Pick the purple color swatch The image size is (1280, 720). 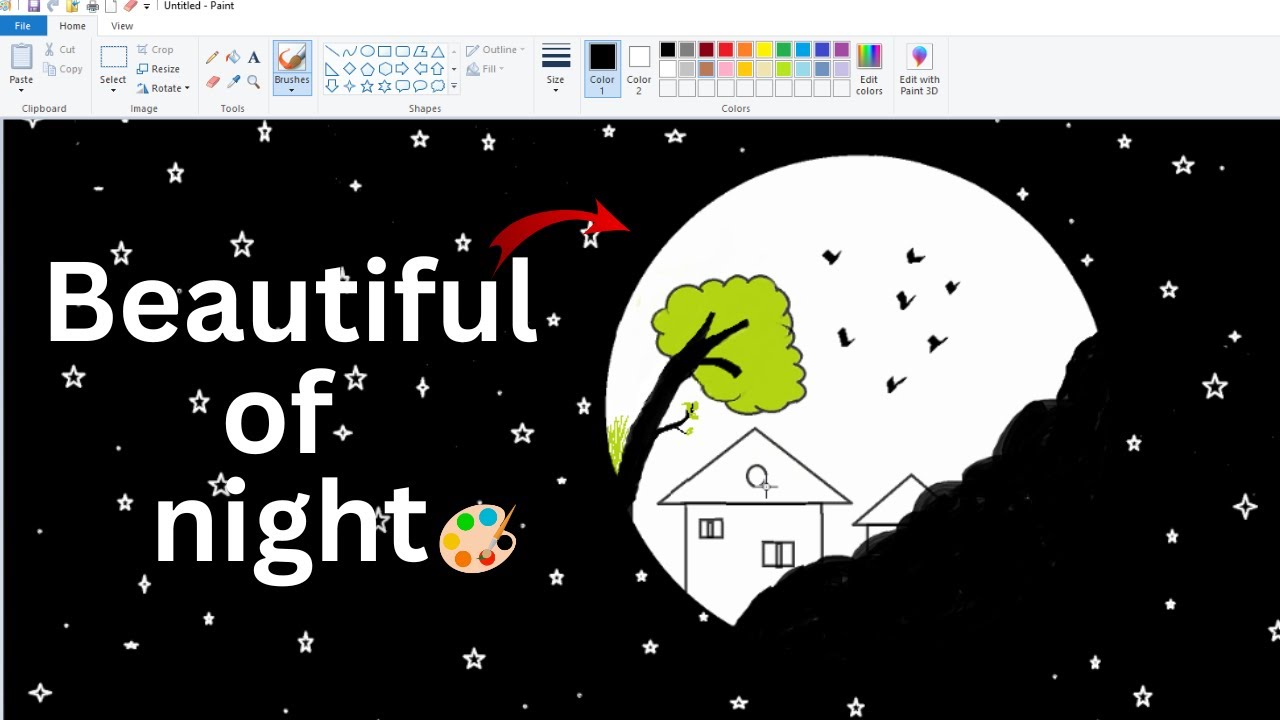(x=842, y=49)
